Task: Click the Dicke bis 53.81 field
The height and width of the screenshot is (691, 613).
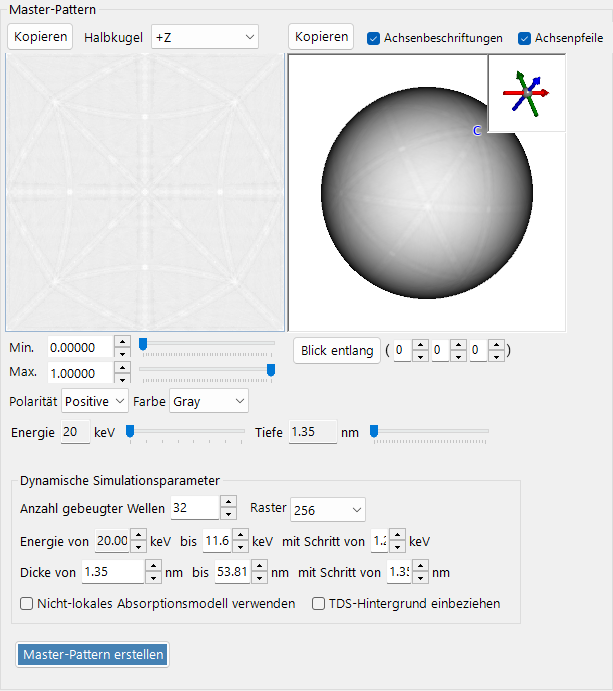Action: tap(232, 572)
